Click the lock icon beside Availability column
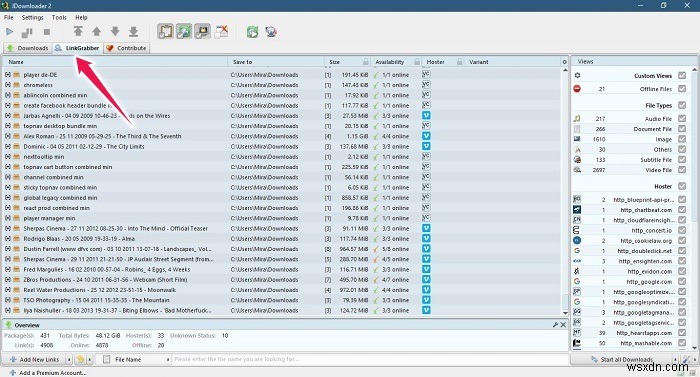Screen dimensions: 700x377 pos(417,62)
